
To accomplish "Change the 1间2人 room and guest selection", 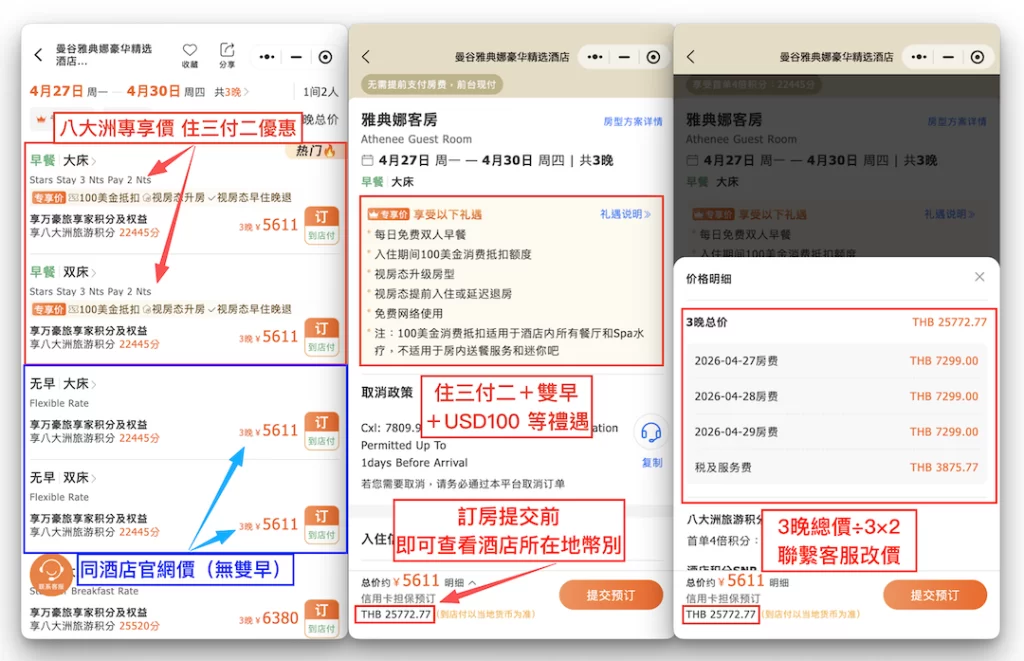I will coord(320,92).
